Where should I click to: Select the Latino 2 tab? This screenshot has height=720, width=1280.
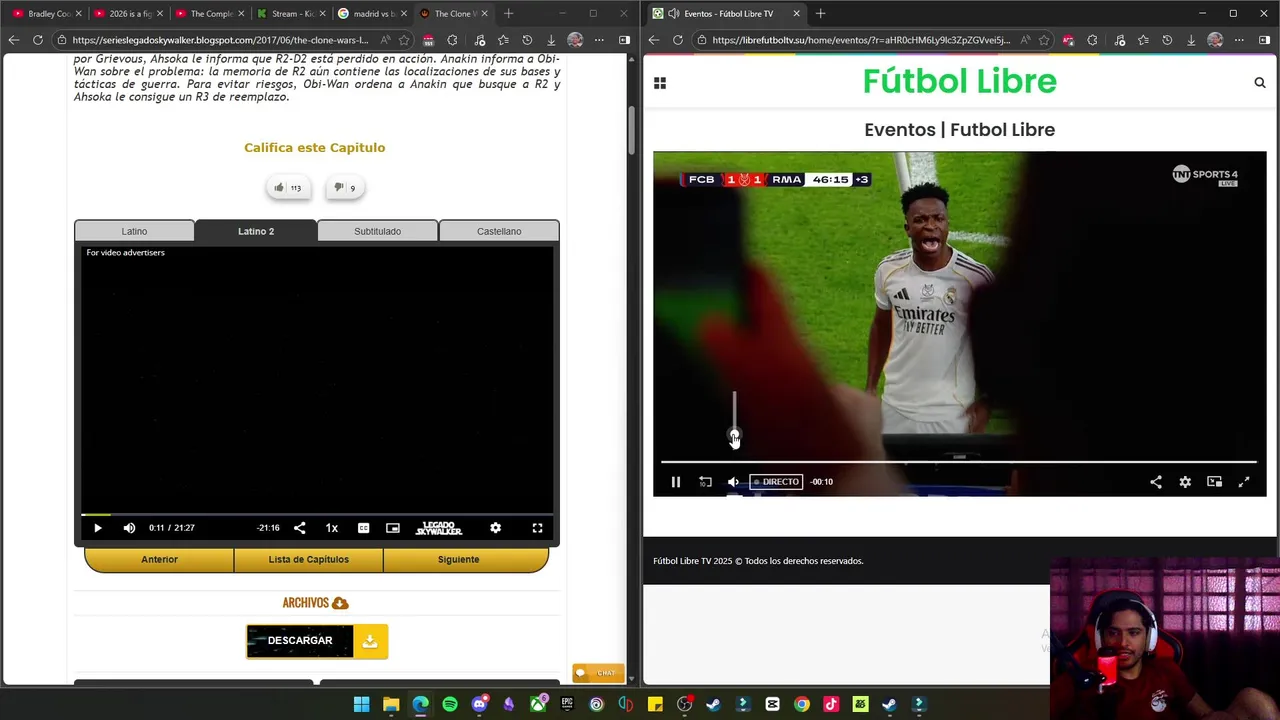point(256,231)
